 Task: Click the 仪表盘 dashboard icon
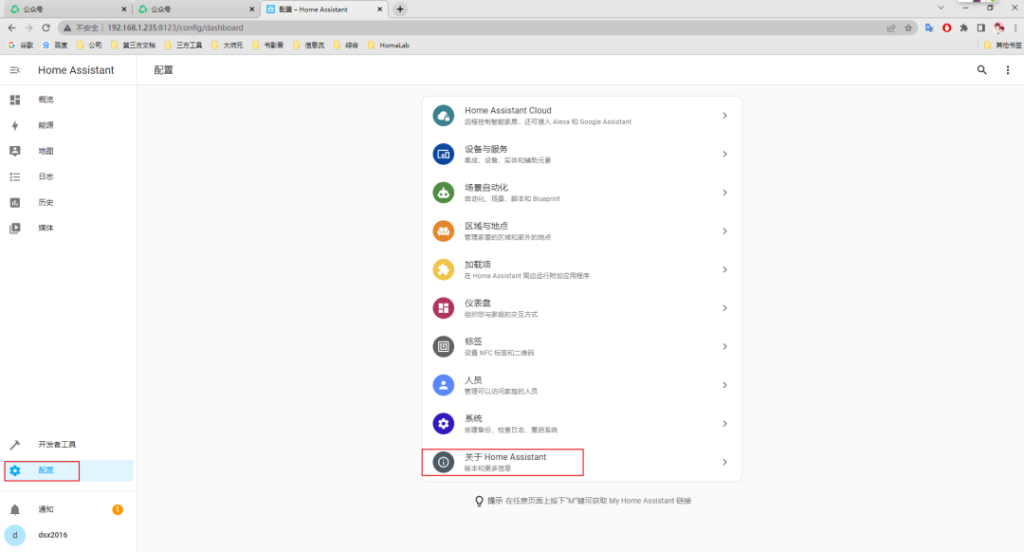tap(443, 308)
